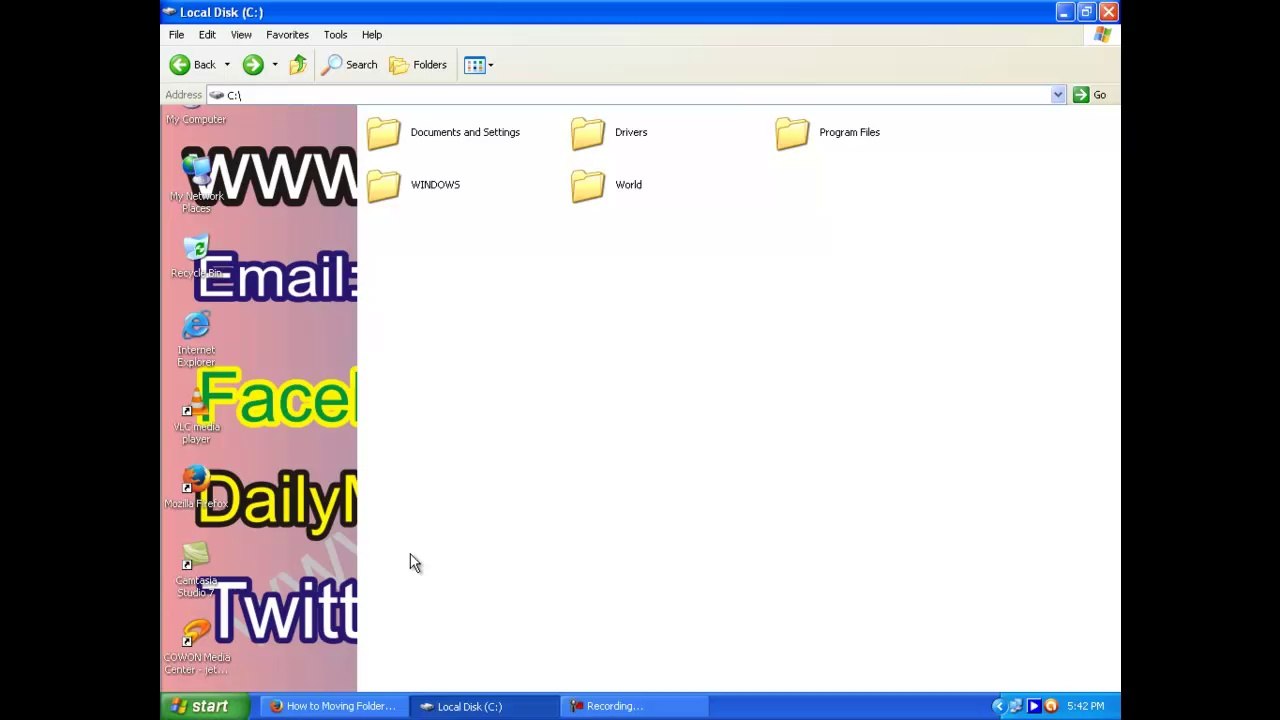Click the Forward arrow button

click(x=253, y=65)
